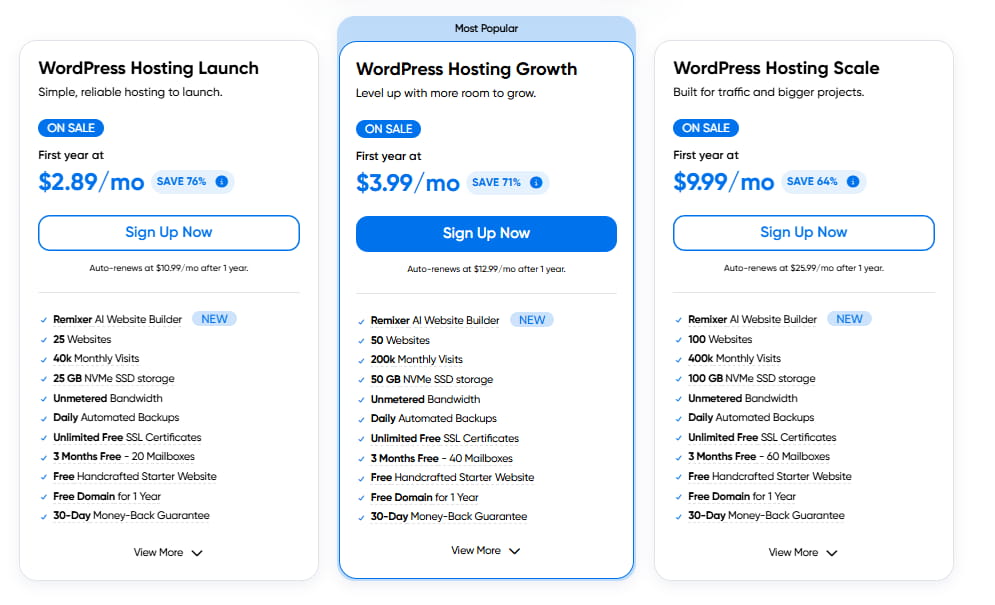
Task: Open Remixer AI Website Builder link in Scale
Action: coord(753,319)
